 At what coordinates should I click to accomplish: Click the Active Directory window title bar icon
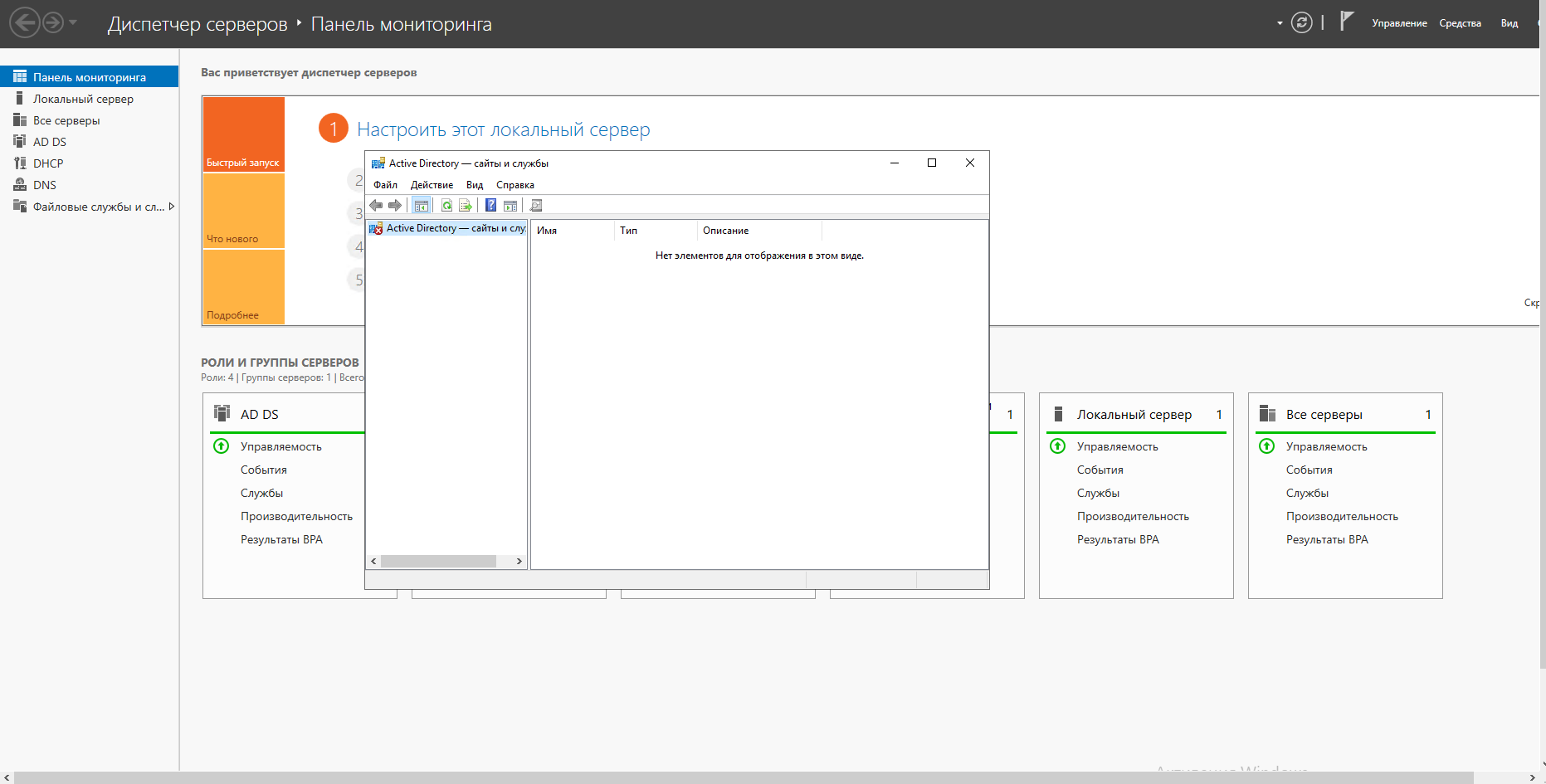click(378, 163)
